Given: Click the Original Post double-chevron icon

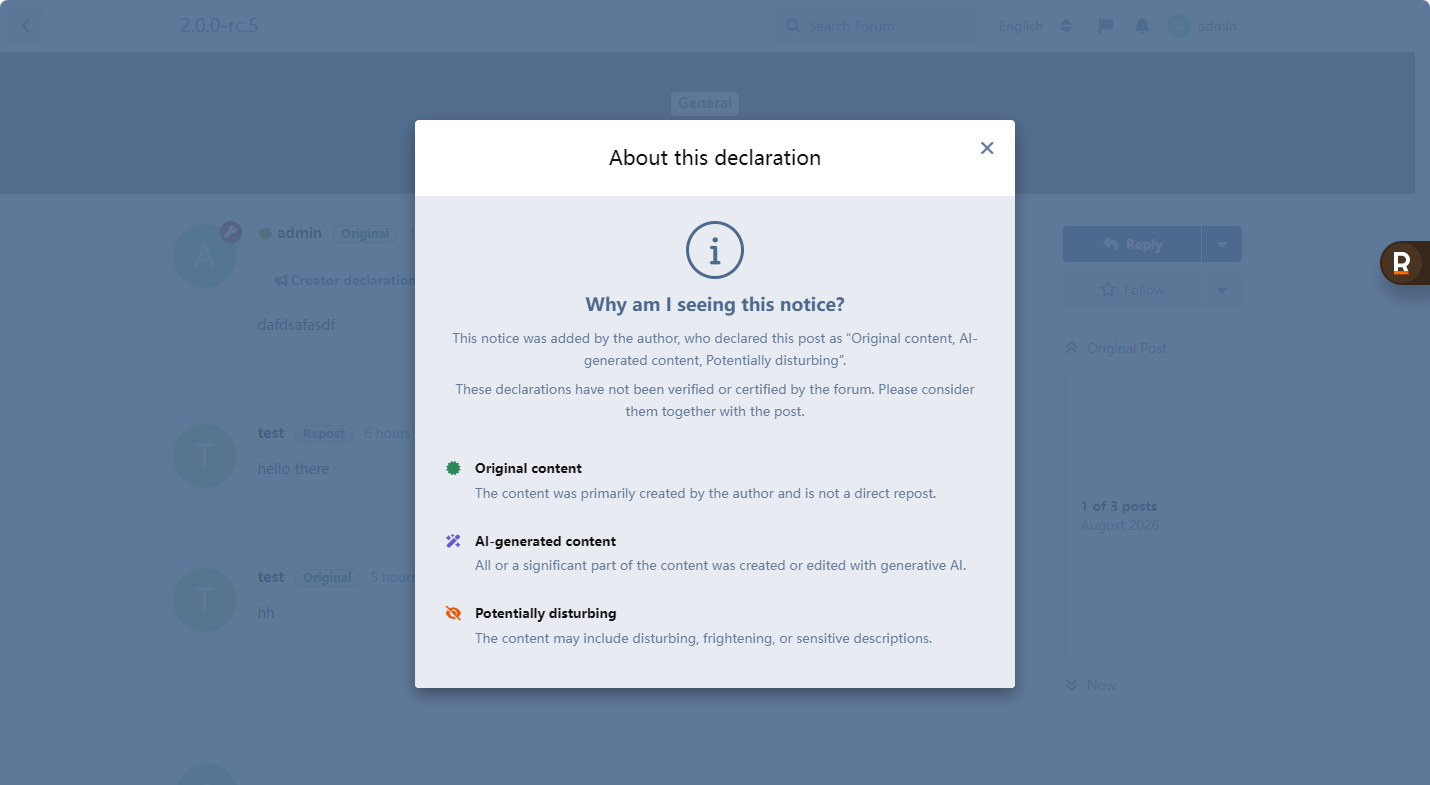Looking at the screenshot, I should point(1072,348).
